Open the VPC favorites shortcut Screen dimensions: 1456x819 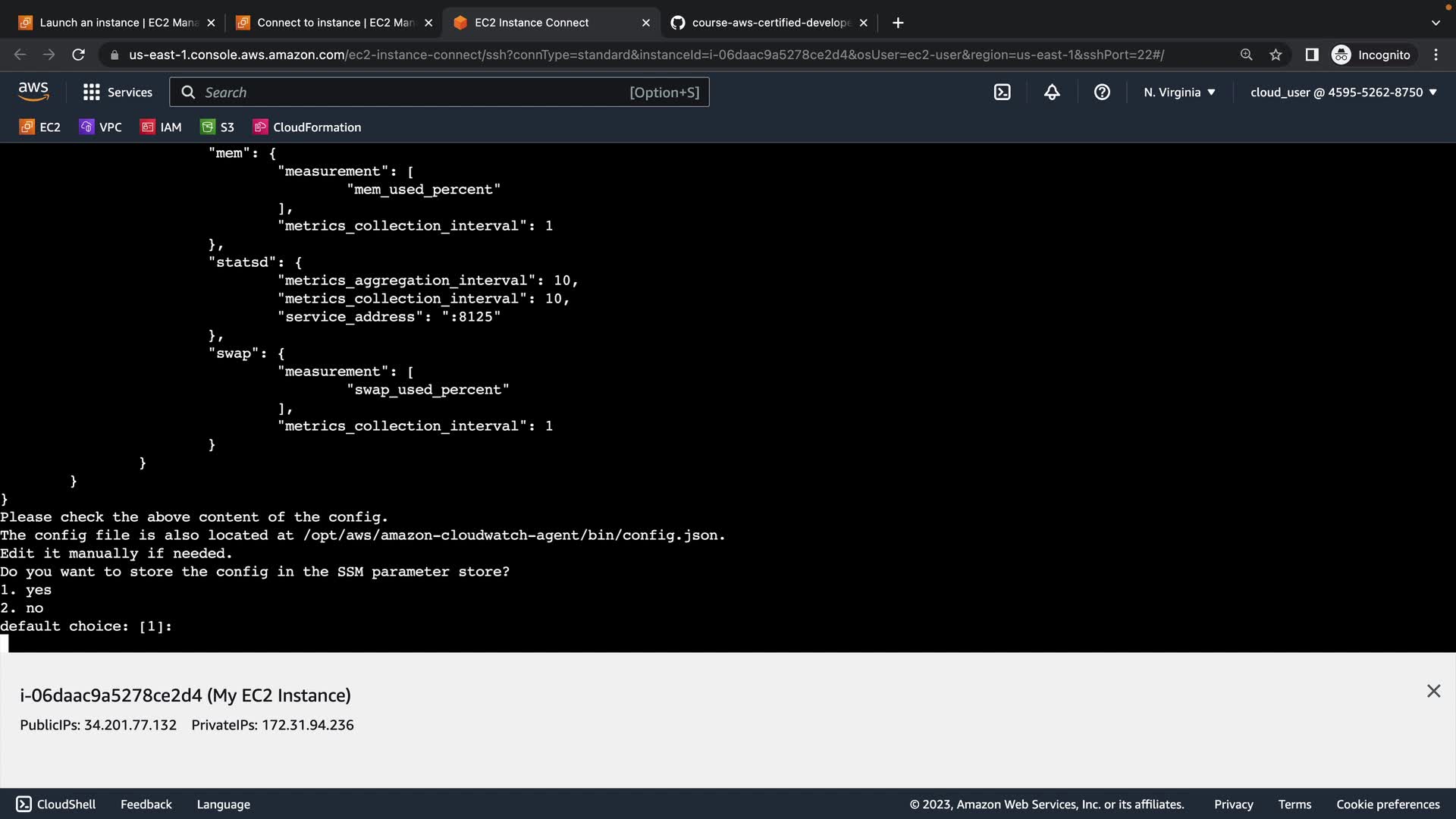point(100,127)
